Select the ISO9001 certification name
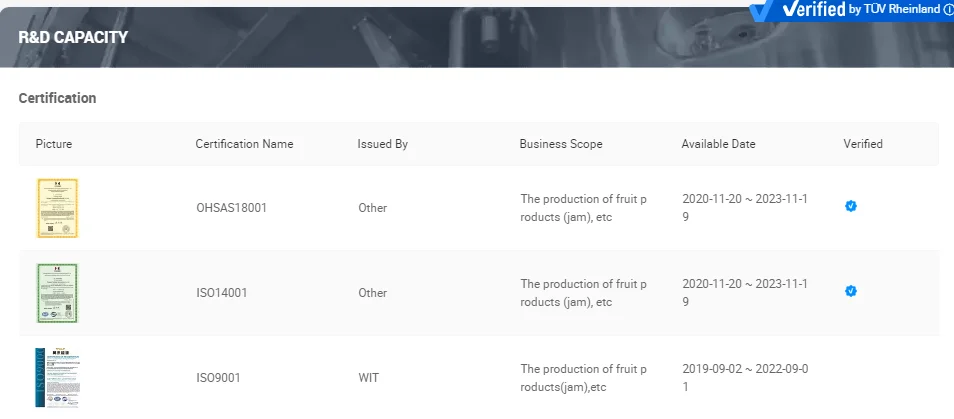Viewport: 954px width, 419px height. [x=218, y=378]
